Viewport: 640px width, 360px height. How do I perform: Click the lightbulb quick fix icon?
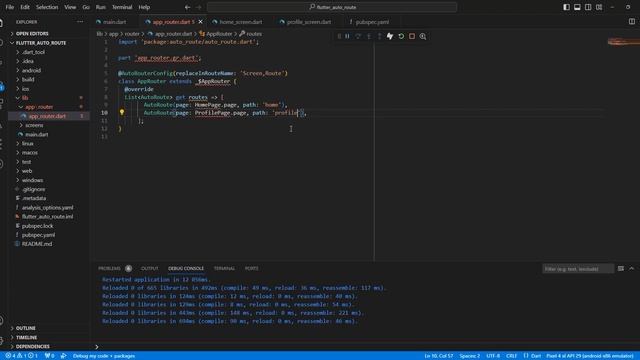coord(122,112)
